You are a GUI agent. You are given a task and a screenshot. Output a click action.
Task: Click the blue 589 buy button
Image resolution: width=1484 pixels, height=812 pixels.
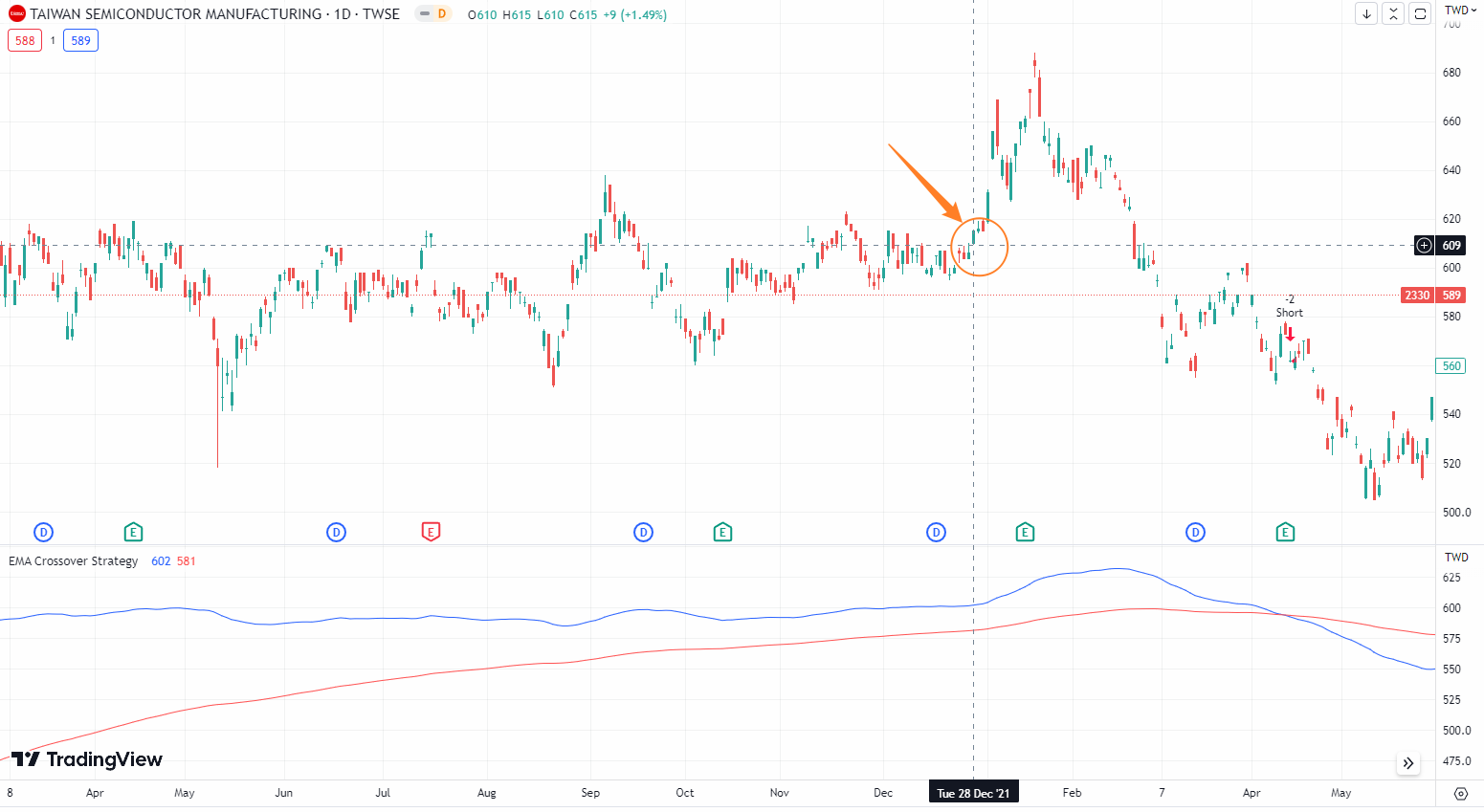click(80, 41)
